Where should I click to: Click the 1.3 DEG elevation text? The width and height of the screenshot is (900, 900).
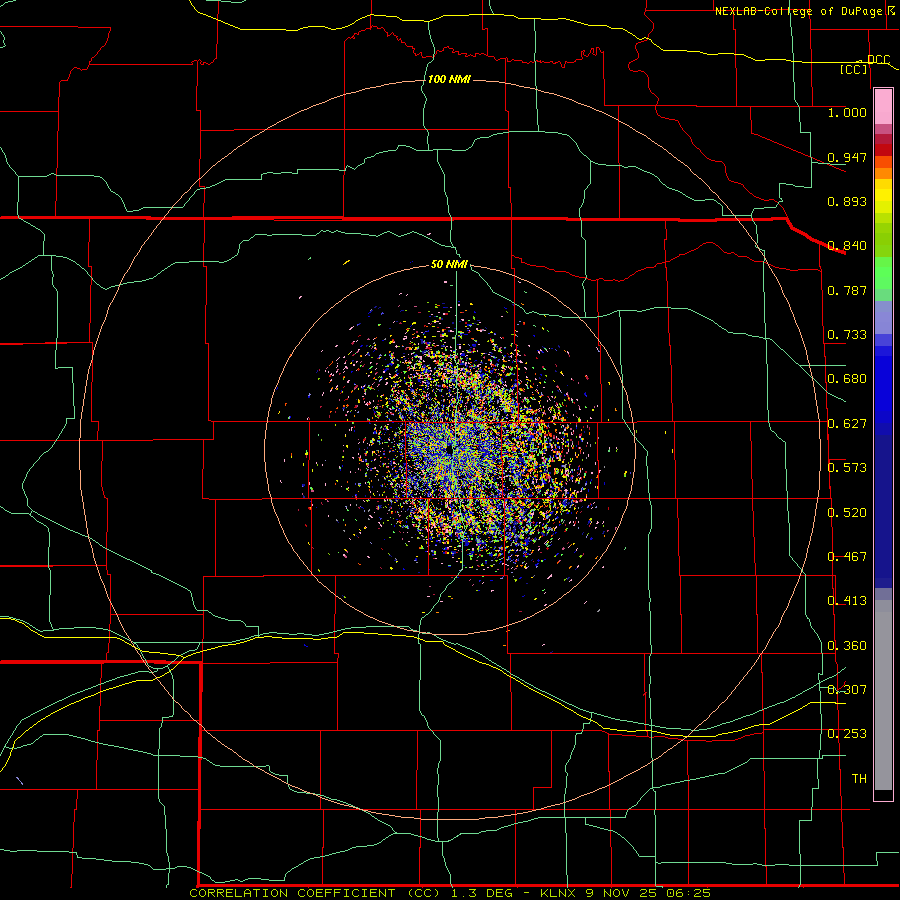point(483,893)
